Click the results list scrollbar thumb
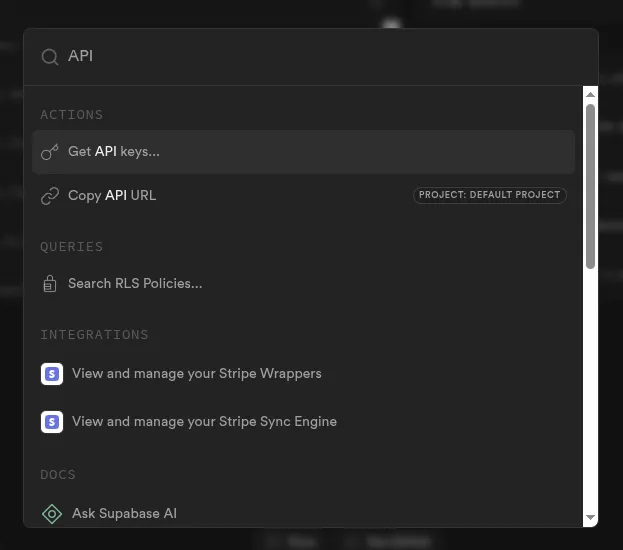The height and width of the screenshot is (550, 623). [x=590, y=185]
